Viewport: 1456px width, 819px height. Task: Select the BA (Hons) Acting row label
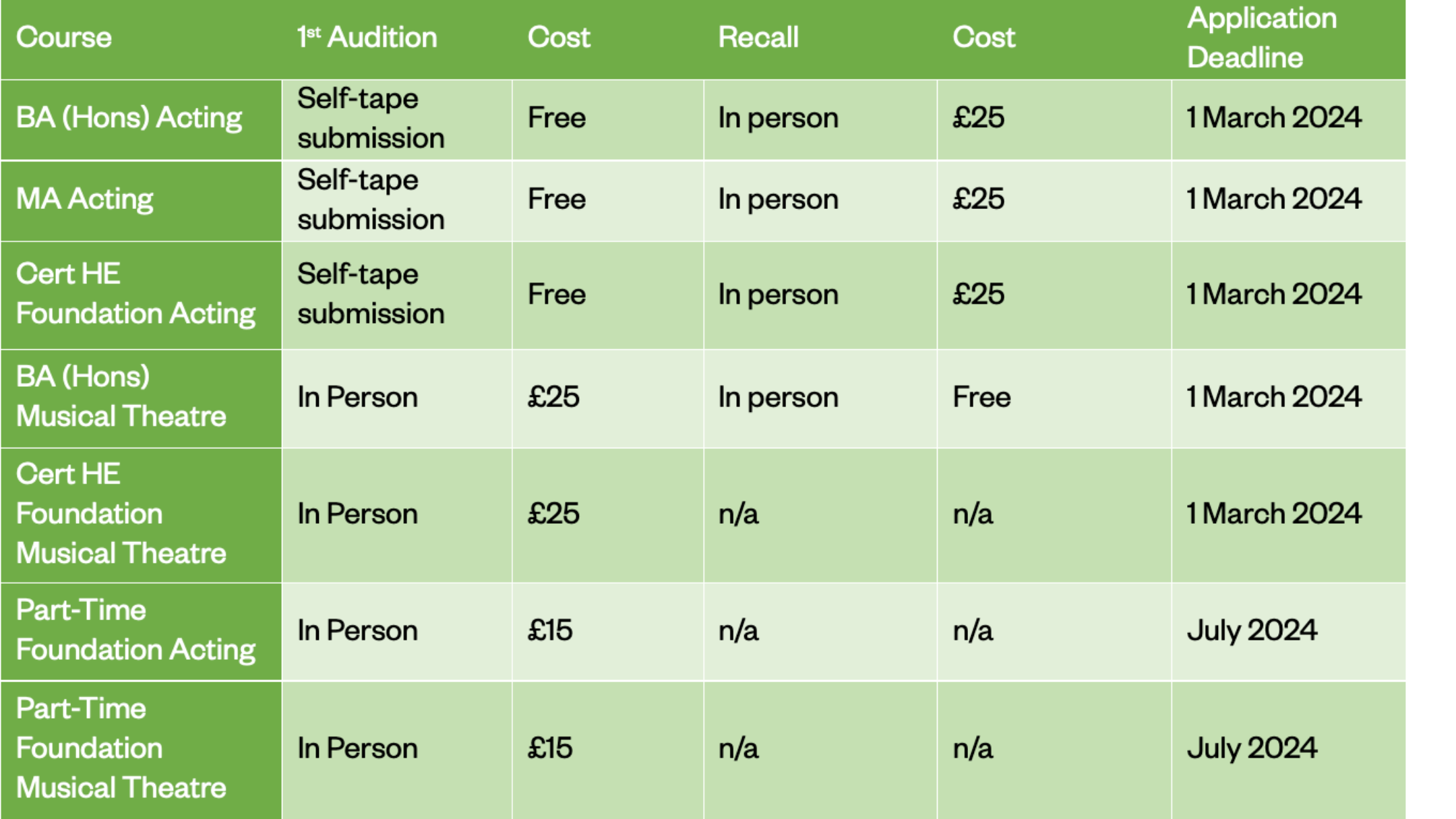pyautogui.click(x=129, y=119)
